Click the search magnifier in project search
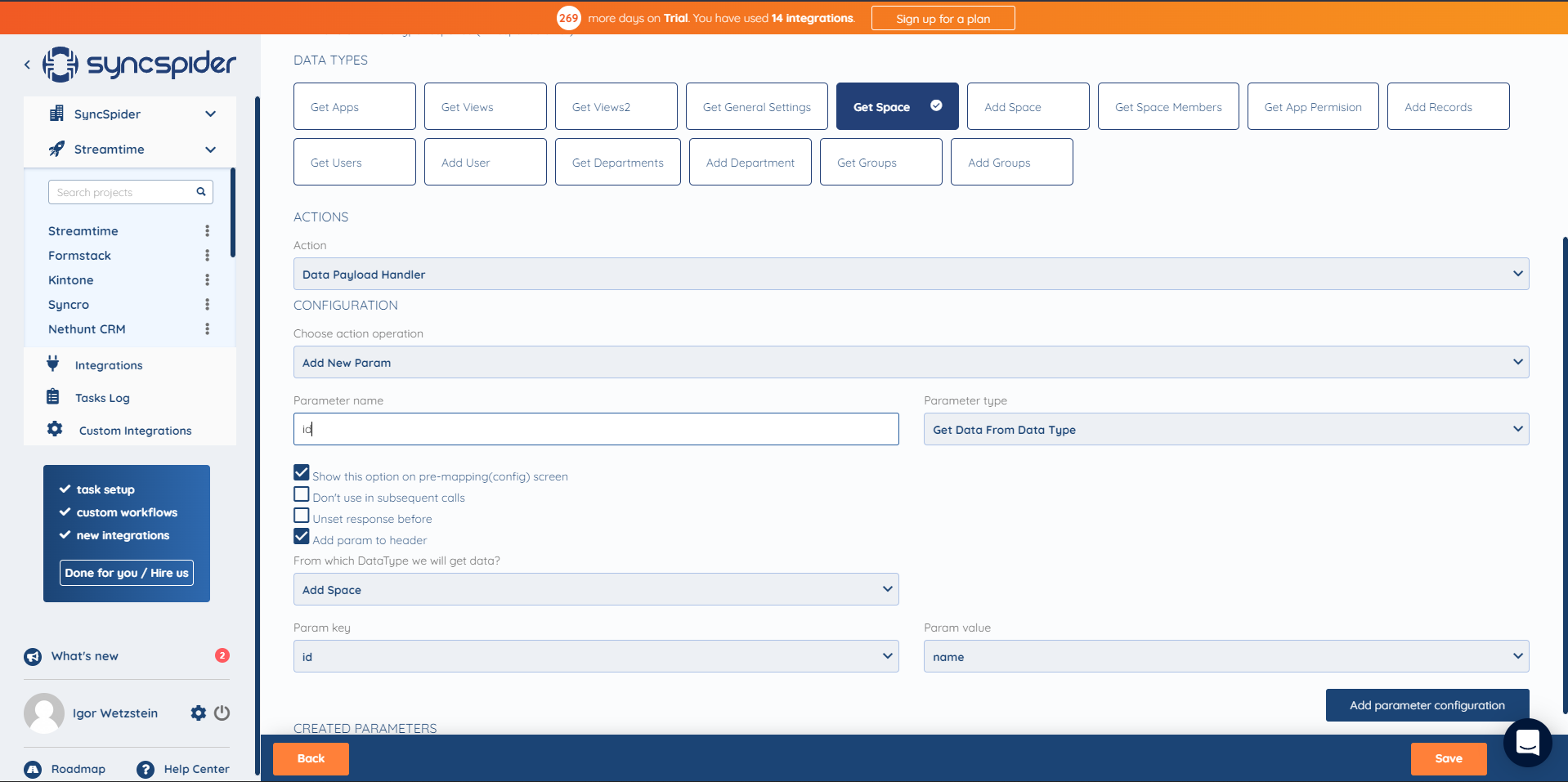 tap(201, 192)
